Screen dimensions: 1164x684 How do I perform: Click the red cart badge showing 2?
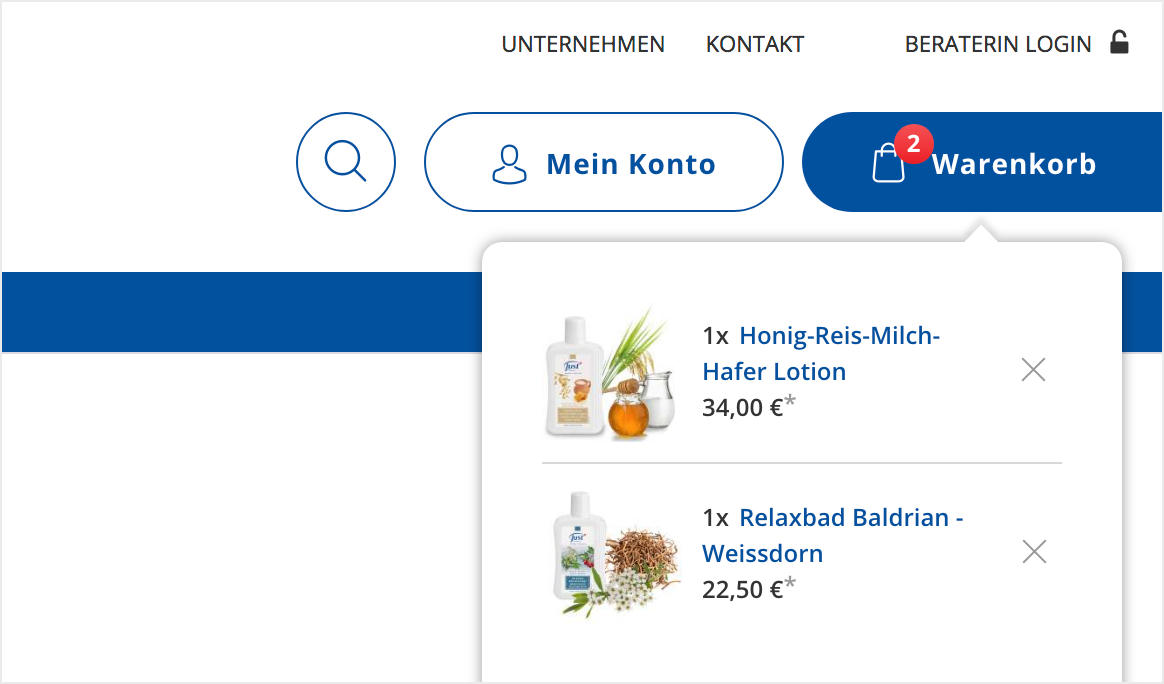click(x=912, y=144)
